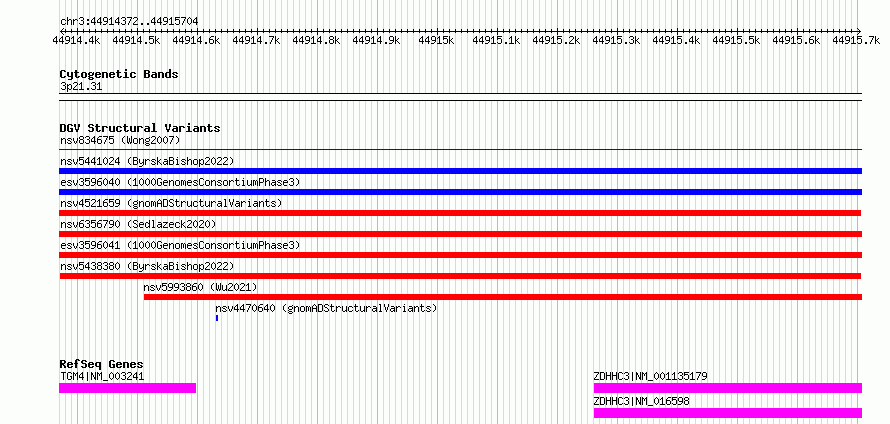This screenshot has height=424, width=890.
Task: Open the nsv834675 (Wong2007) variant label
Action: point(120,140)
